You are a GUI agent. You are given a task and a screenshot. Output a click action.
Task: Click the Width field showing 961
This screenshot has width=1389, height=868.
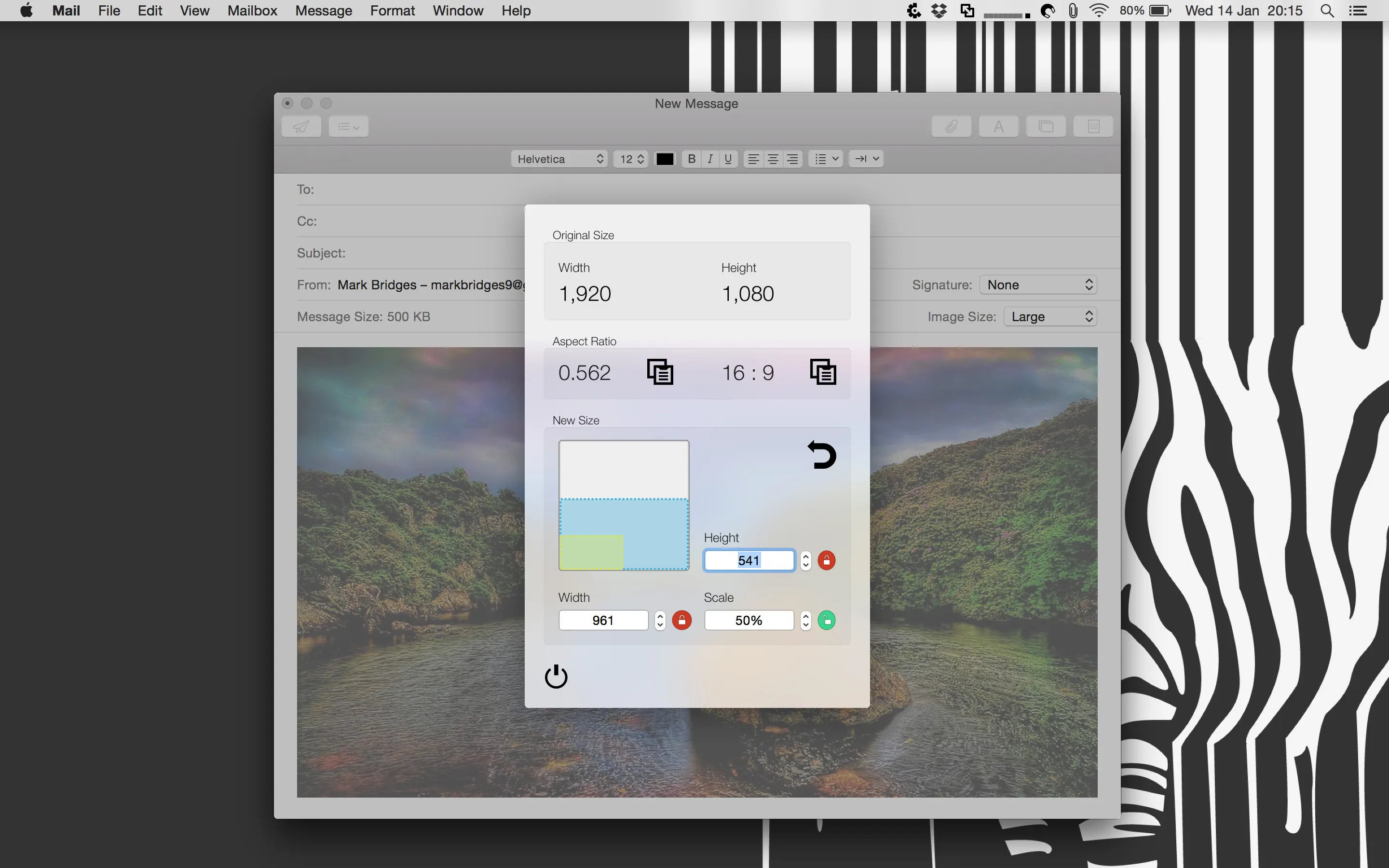point(603,620)
